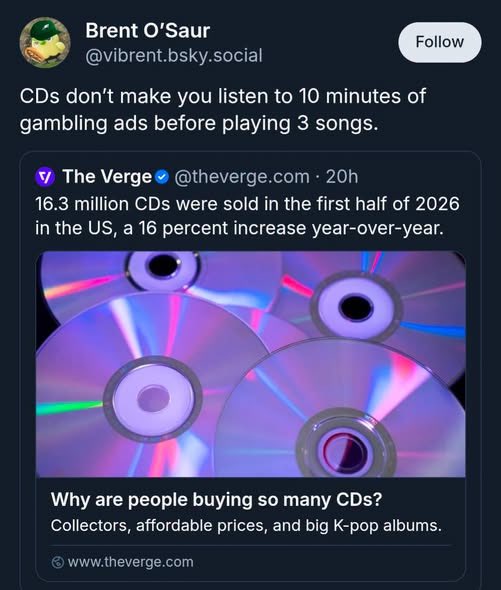Image resolution: width=501 pixels, height=590 pixels.
Task: Click the globe icon beside www.theverge.com
Action: [57, 563]
